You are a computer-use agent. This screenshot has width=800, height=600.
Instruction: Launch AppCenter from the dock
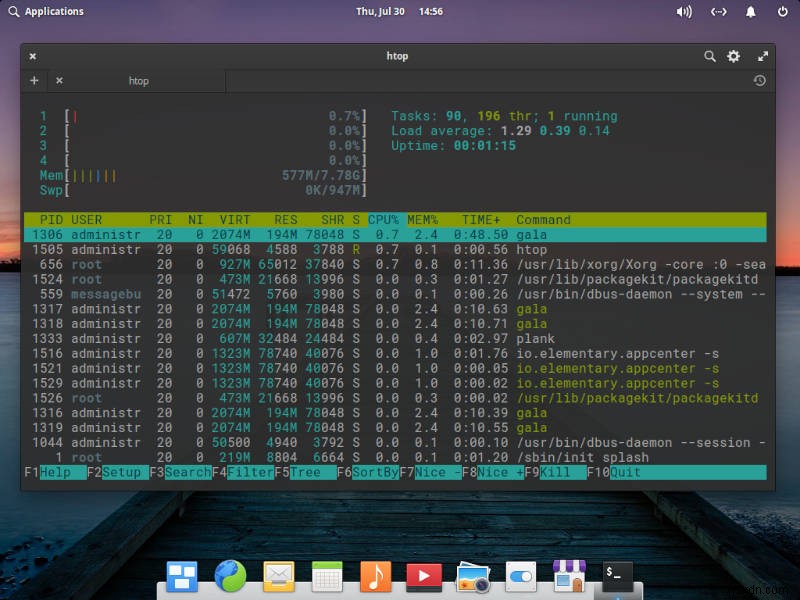coord(569,576)
